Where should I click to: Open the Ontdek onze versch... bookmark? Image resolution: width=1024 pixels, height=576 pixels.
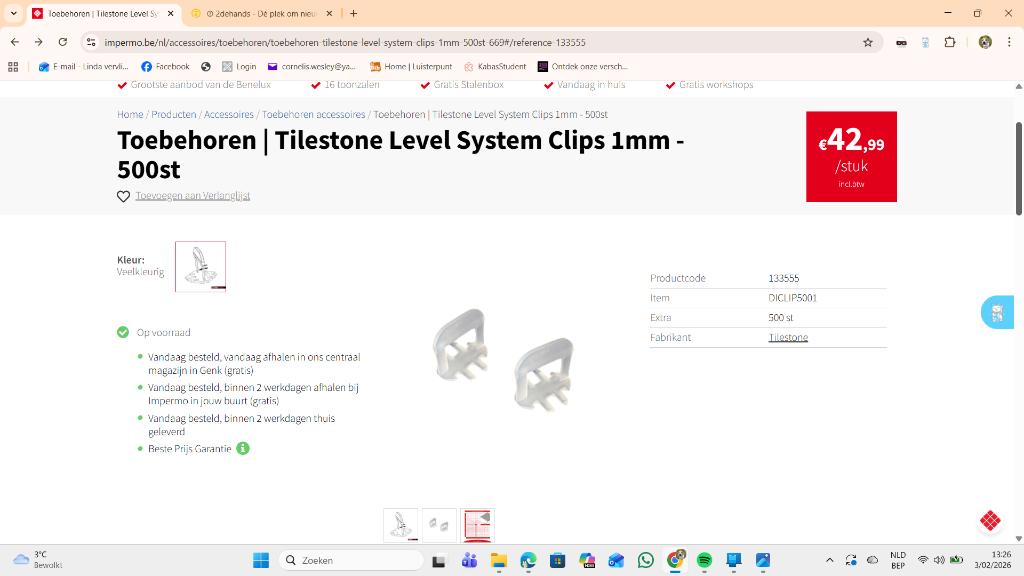(x=583, y=67)
